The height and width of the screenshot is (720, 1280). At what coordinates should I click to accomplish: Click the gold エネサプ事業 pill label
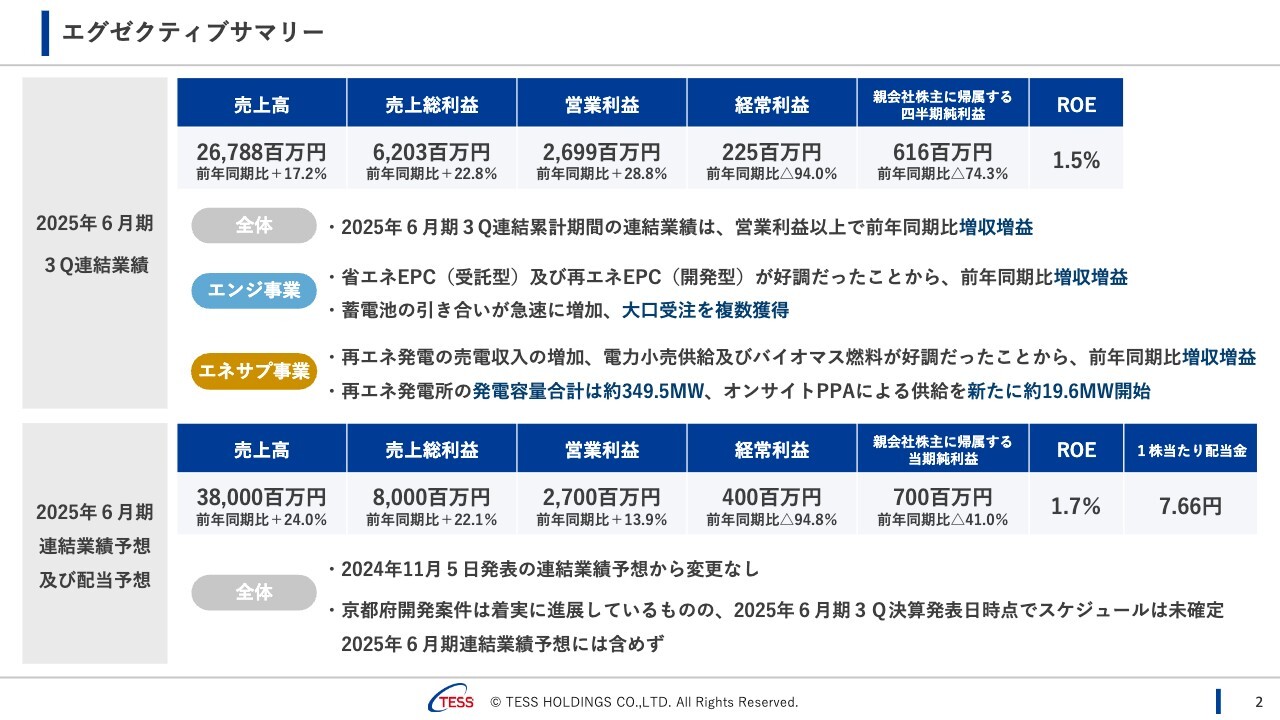[x=254, y=372]
